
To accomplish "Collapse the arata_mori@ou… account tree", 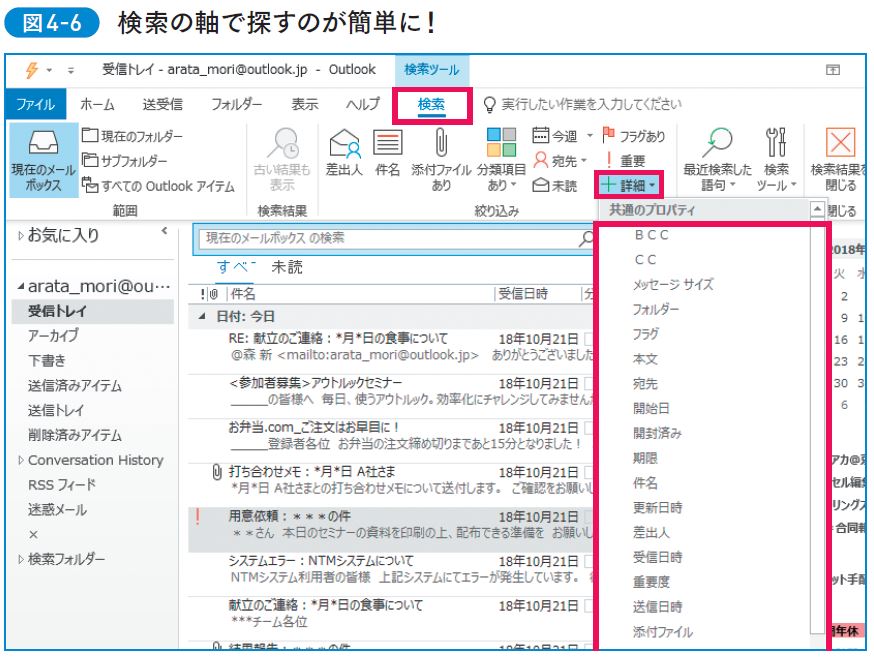I will [x=21, y=287].
